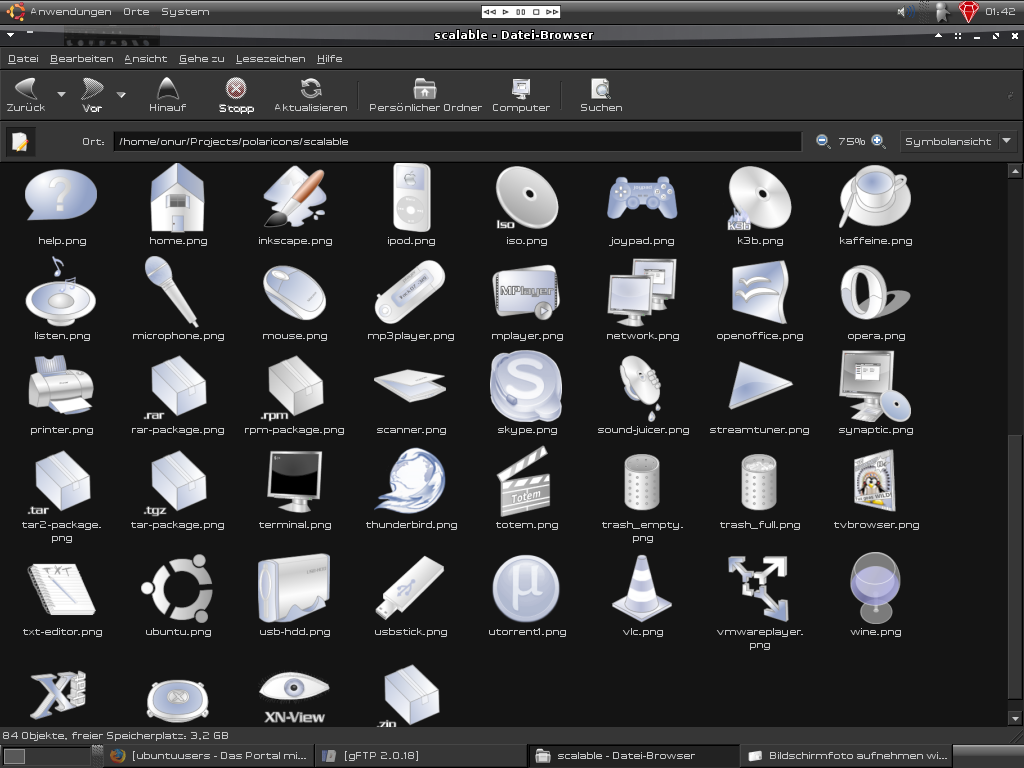The width and height of the screenshot is (1024, 768).
Task: Select the mp3player.png icon
Action: coord(410,291)
